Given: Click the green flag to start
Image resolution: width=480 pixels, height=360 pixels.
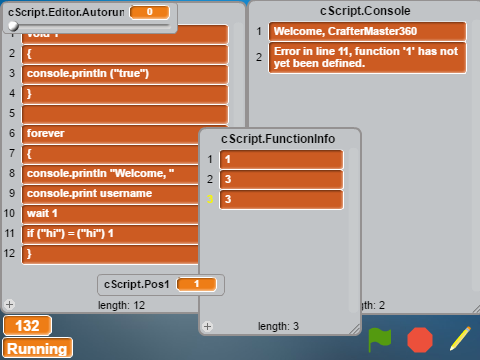Looking at the screenshot, I should click(x=380, y=340).
